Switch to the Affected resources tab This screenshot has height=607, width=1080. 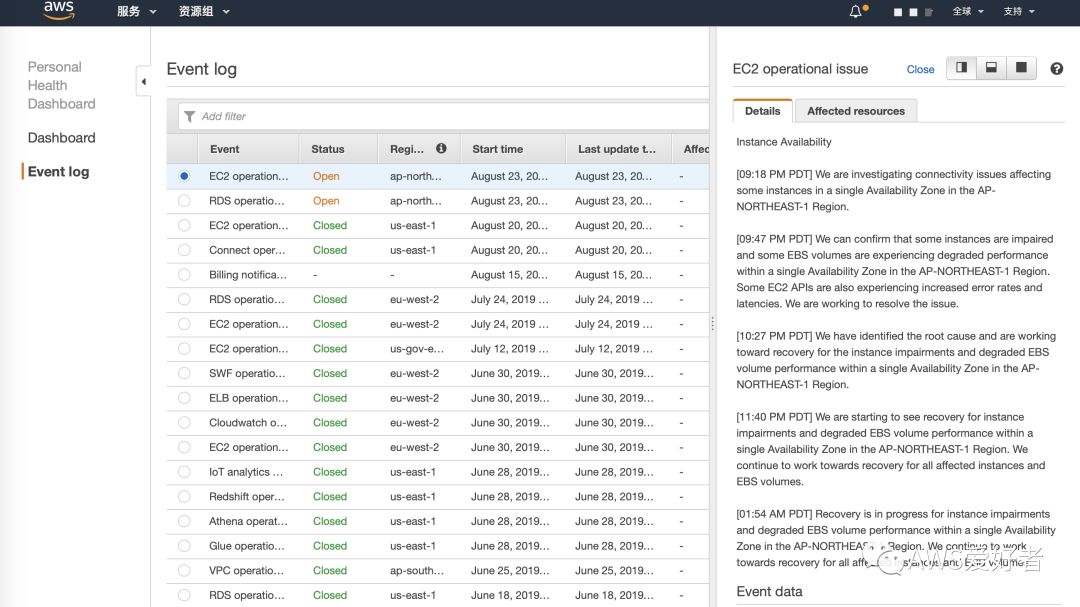tap(856, 111)
